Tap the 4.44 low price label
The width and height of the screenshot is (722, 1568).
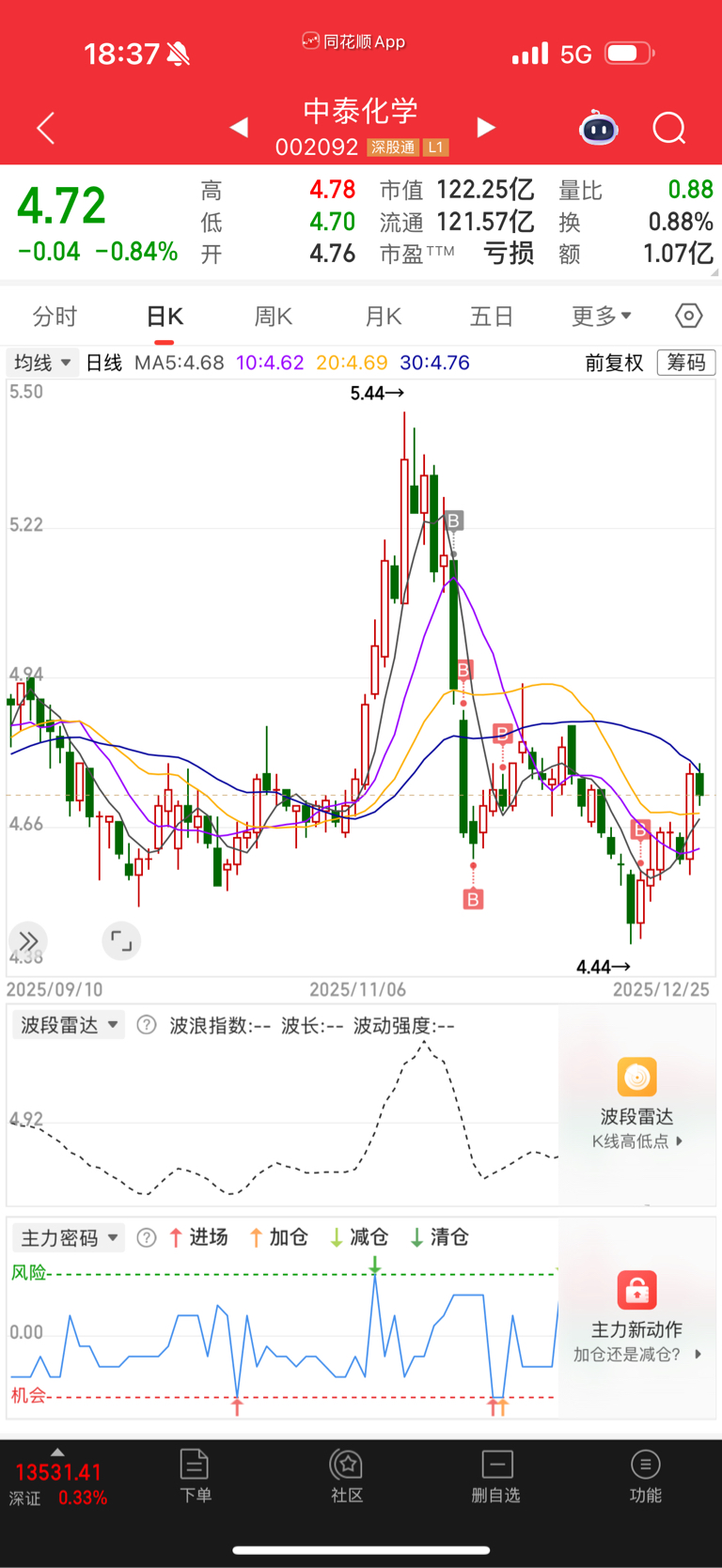603,967
